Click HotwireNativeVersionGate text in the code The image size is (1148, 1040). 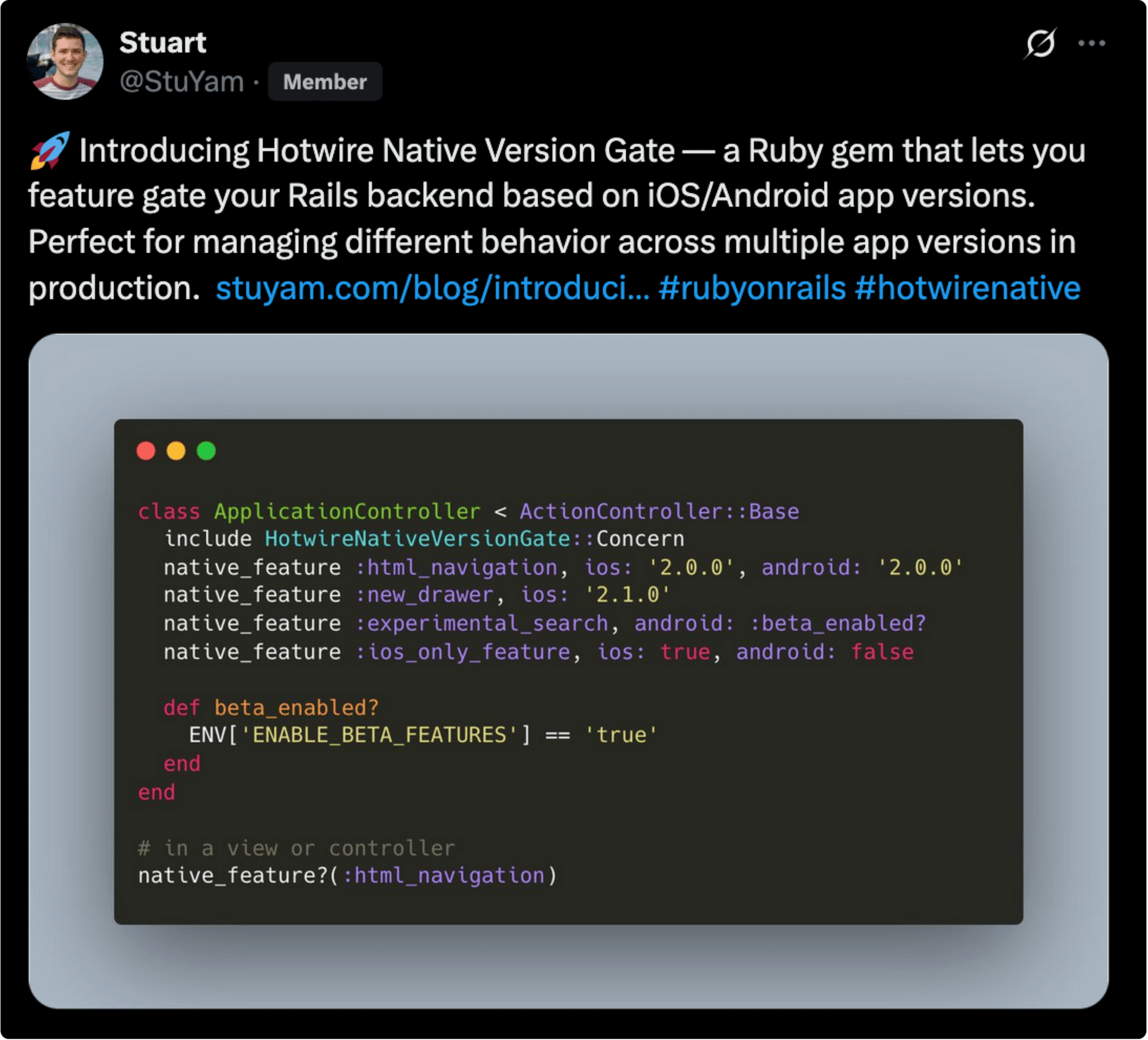point(417,539)
